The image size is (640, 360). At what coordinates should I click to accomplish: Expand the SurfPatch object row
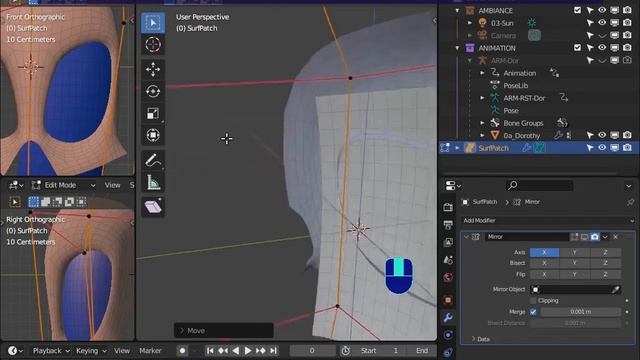point(457,148)
